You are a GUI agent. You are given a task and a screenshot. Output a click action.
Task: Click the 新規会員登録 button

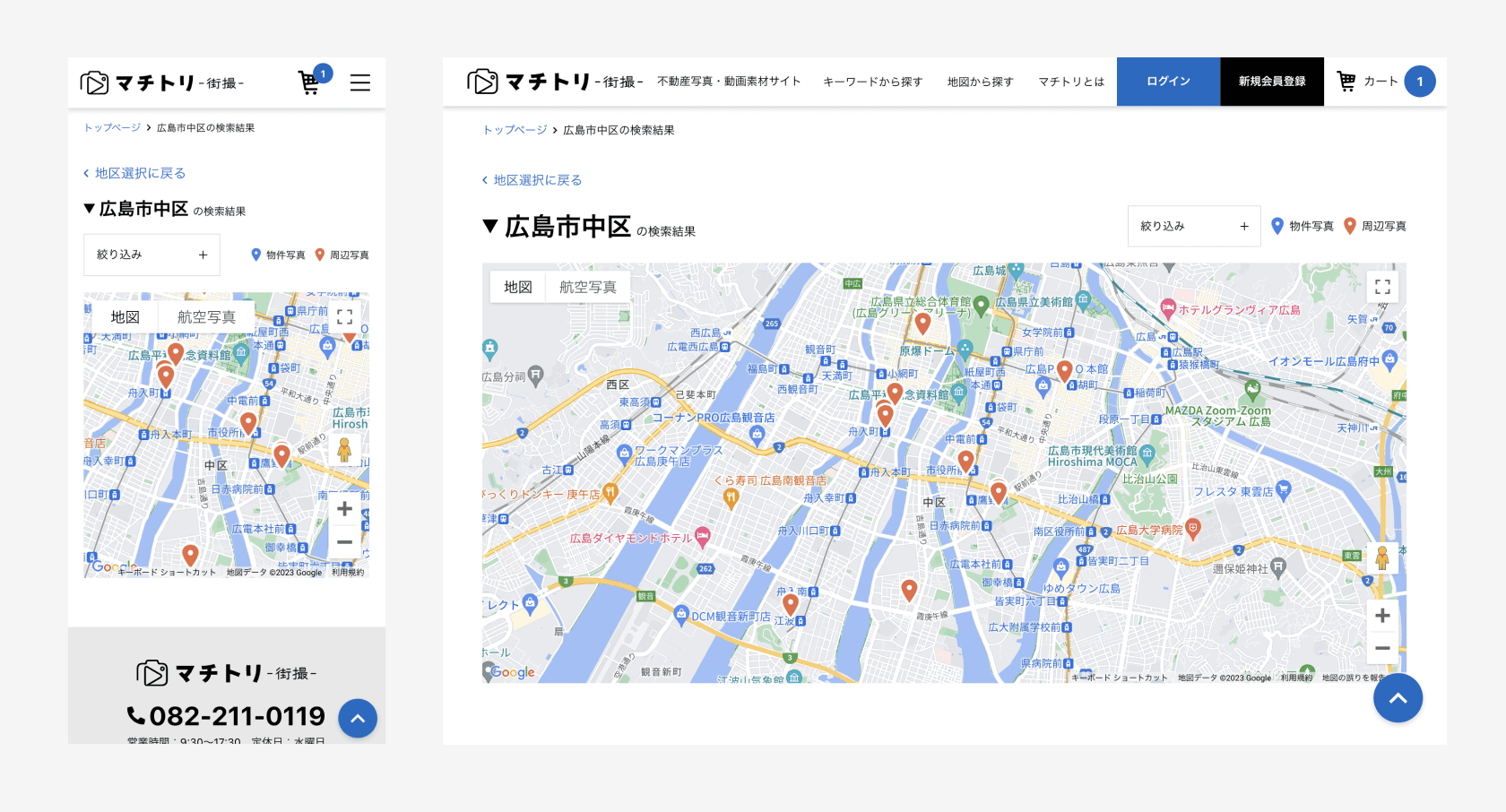pos(1272,82)
